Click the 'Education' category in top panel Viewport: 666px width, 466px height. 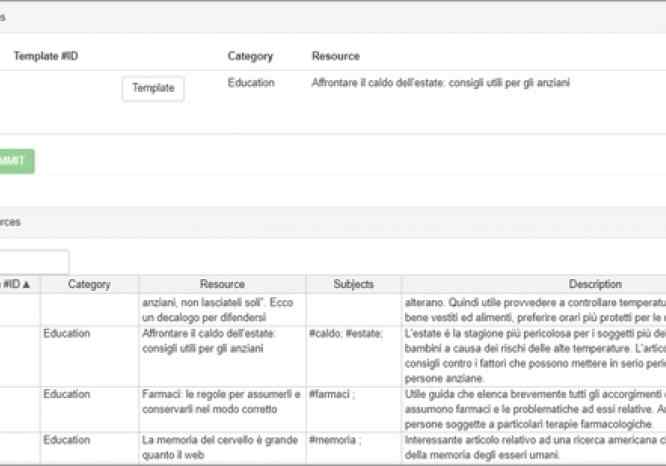tap(251, 83)
